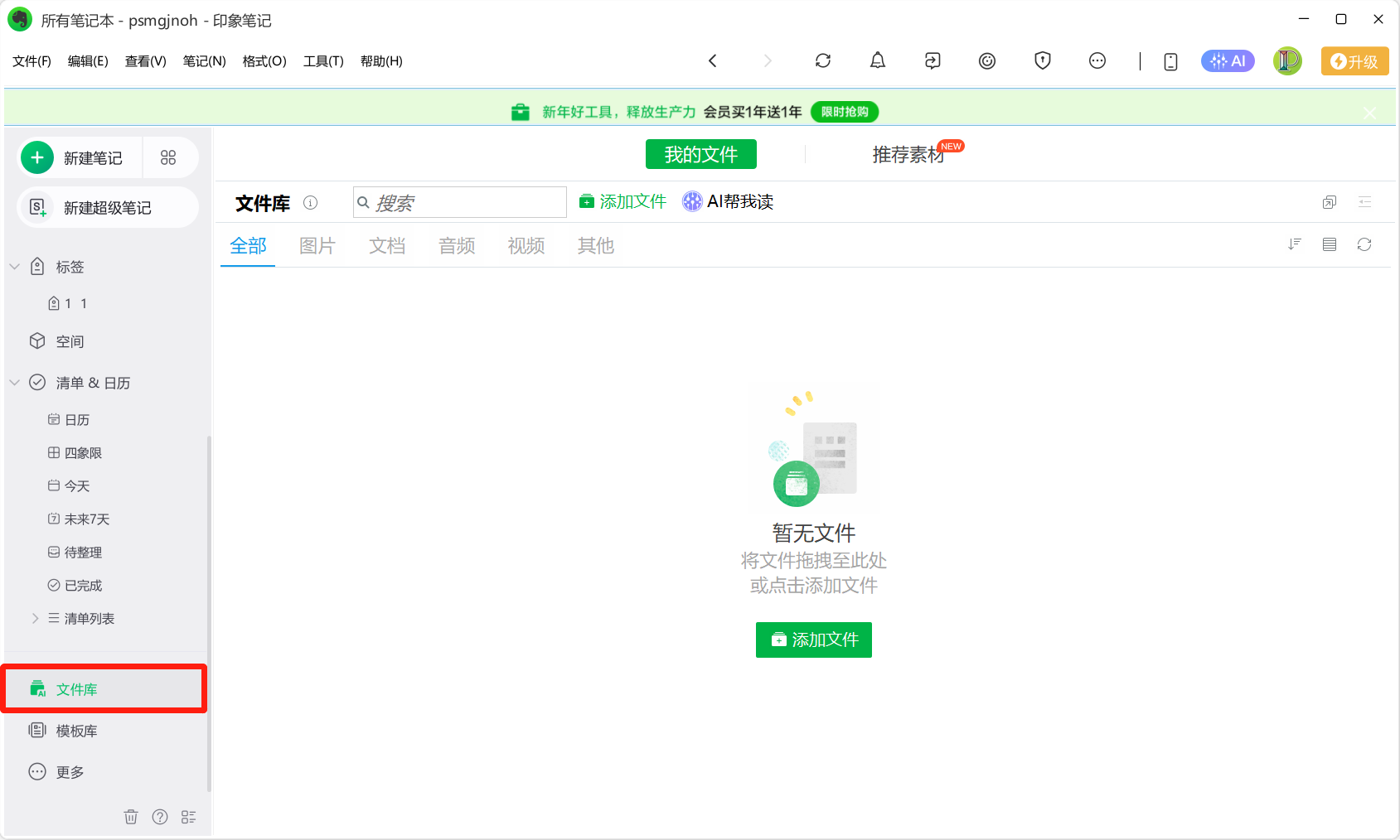Open the 未来7天 list
This screenshot has width=1400, height=840.
tap(87, 519)
